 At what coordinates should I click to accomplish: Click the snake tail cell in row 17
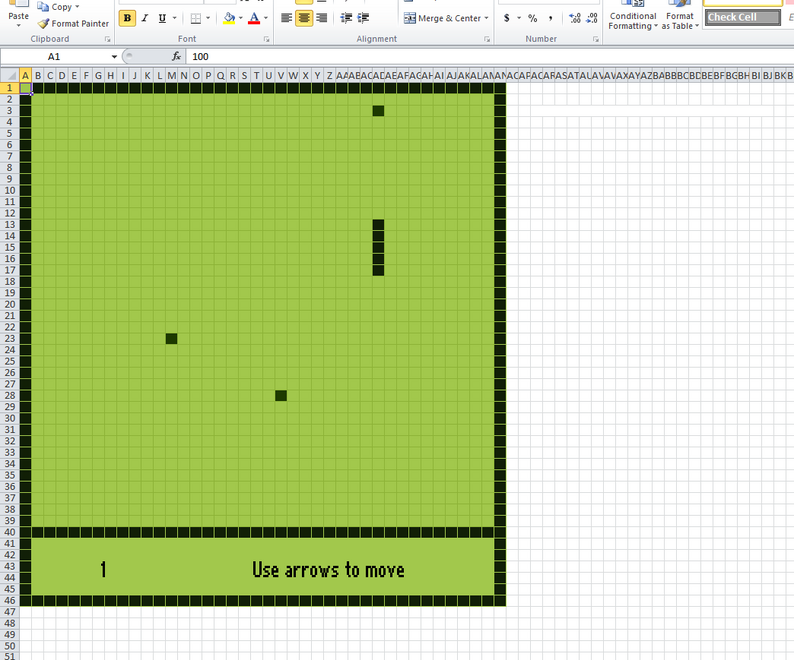pos(378,270)
